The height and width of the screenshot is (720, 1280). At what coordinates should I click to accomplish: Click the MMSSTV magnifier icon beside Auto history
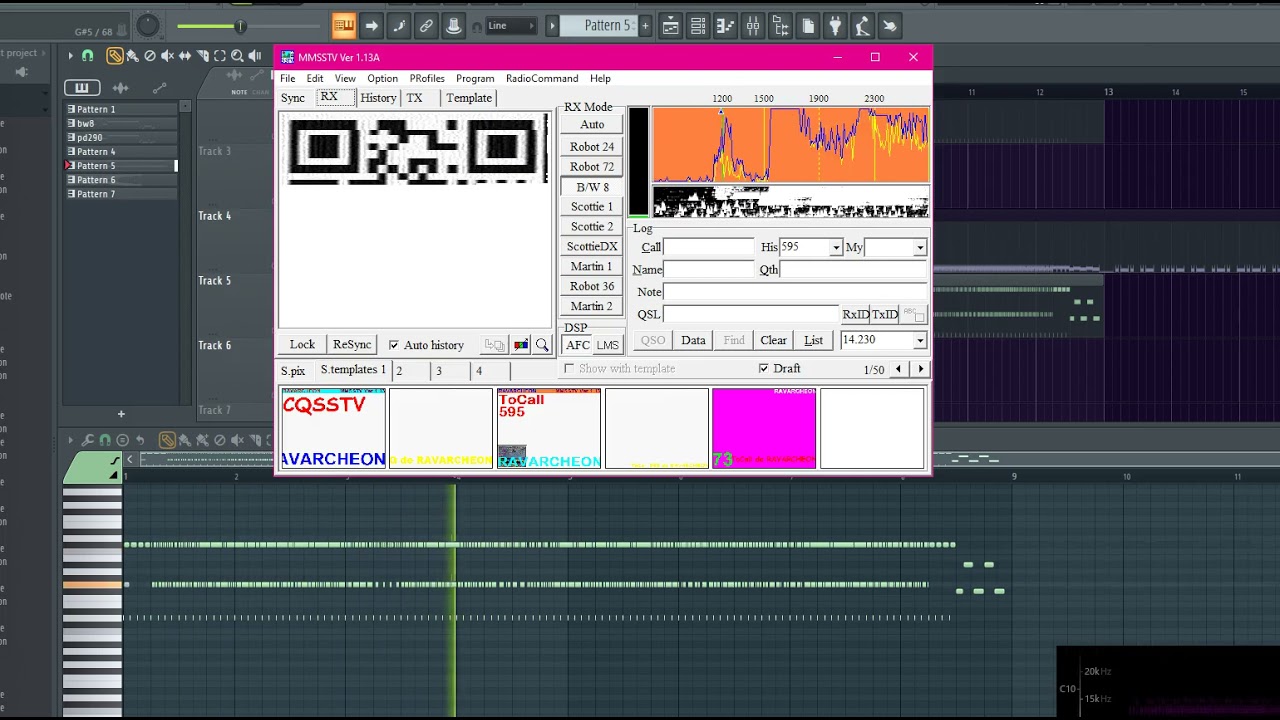point(542,345)
